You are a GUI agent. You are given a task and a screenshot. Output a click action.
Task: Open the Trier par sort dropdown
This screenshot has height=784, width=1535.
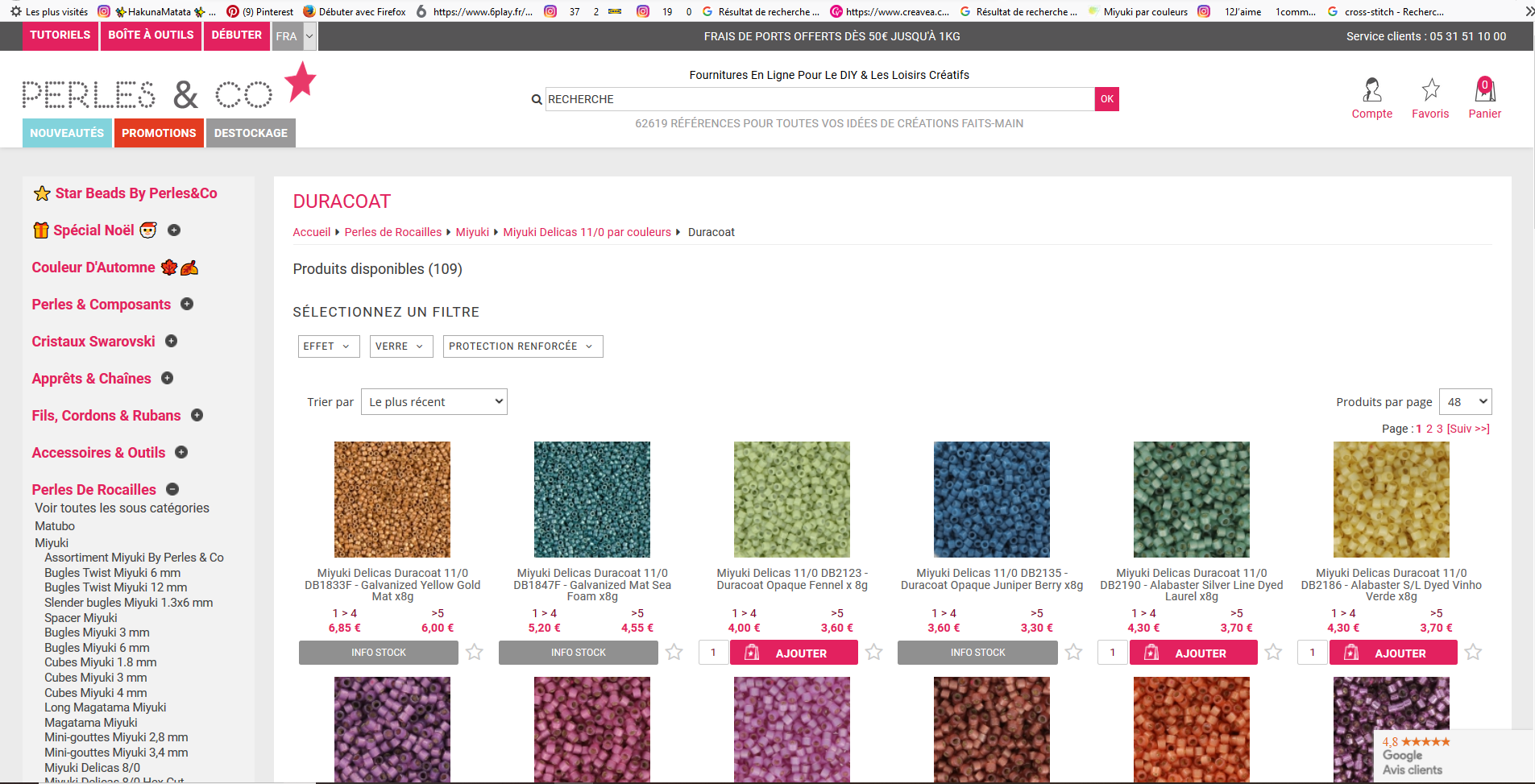[x=434, y=402]
